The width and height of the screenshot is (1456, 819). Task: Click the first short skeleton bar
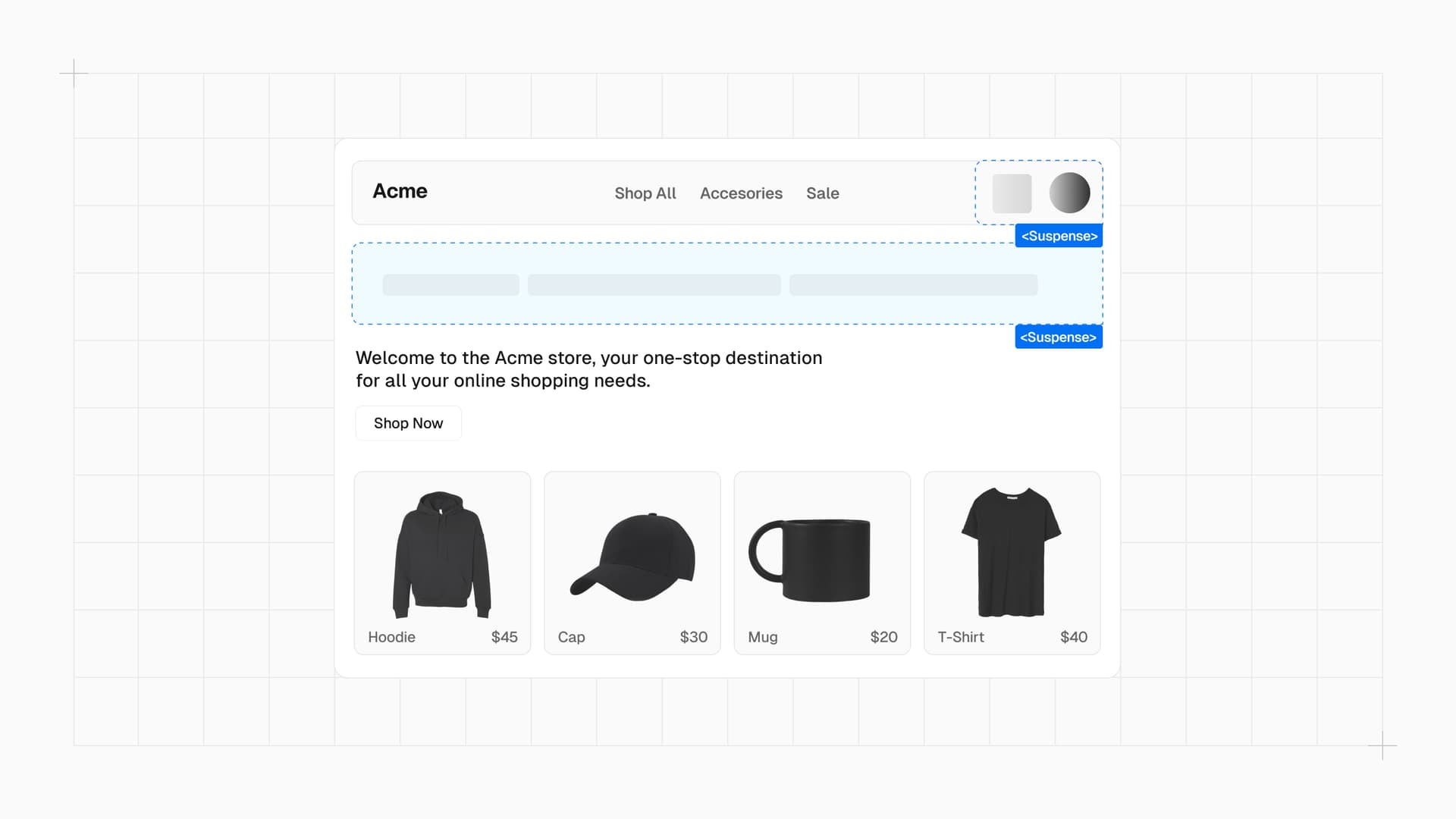[x=450, y=285]
